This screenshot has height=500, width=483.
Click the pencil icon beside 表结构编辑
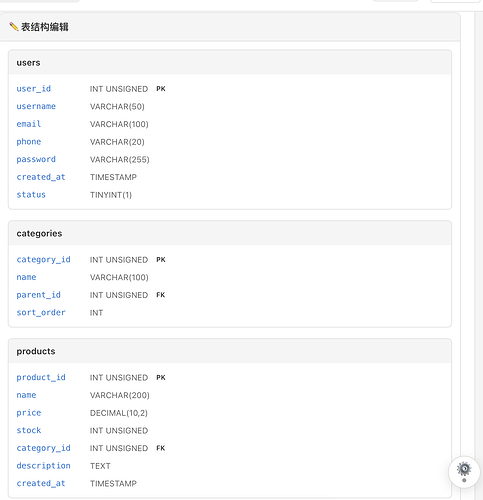14,26
